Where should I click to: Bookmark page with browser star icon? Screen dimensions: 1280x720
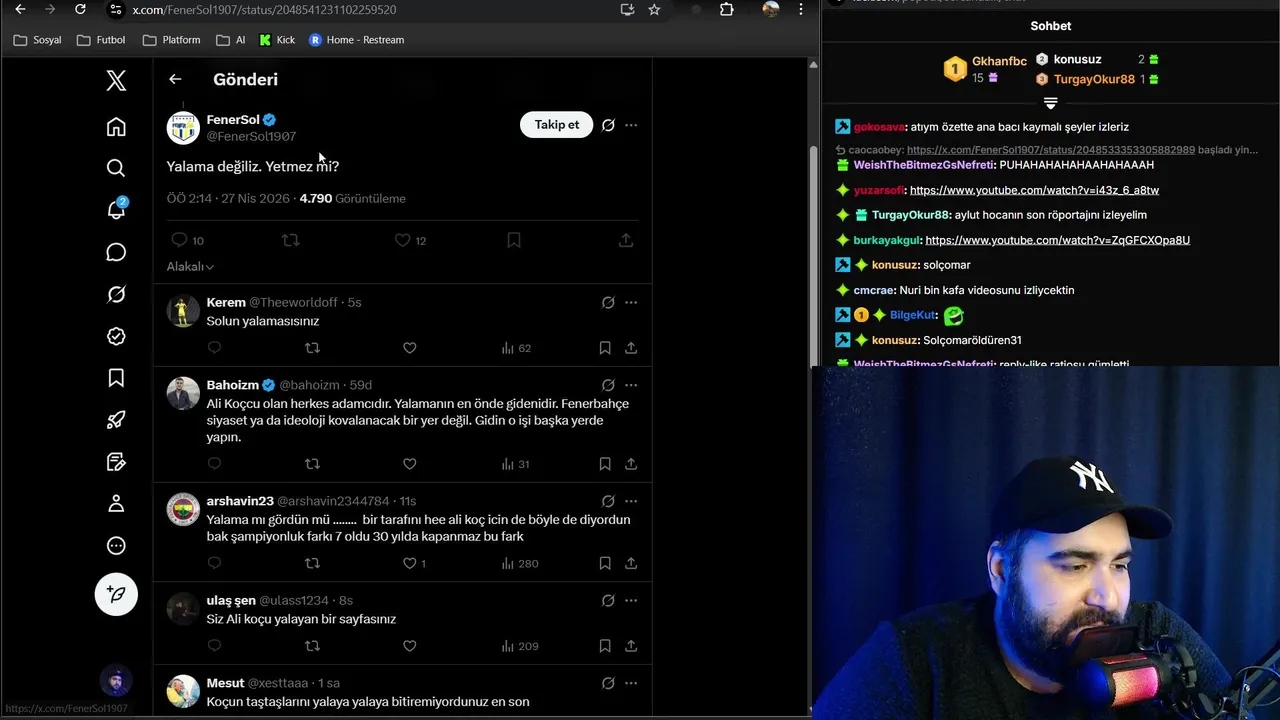(x=654, y=9)
